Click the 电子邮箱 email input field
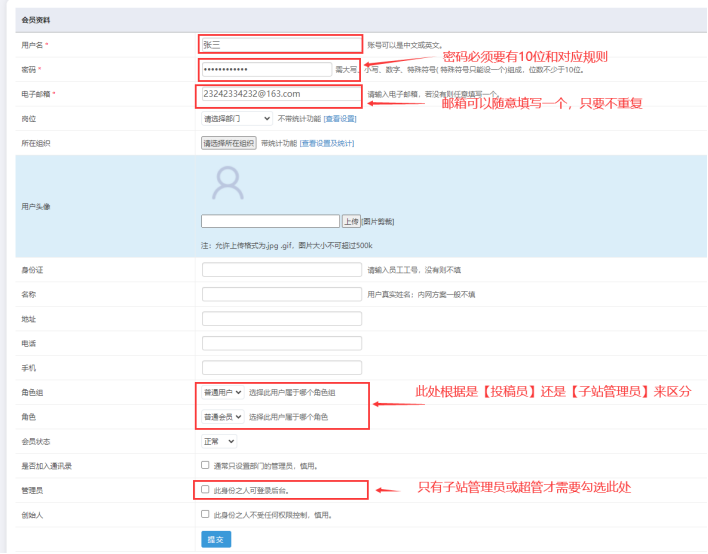Viewport: 708px width, 554px height. point(280,94)
